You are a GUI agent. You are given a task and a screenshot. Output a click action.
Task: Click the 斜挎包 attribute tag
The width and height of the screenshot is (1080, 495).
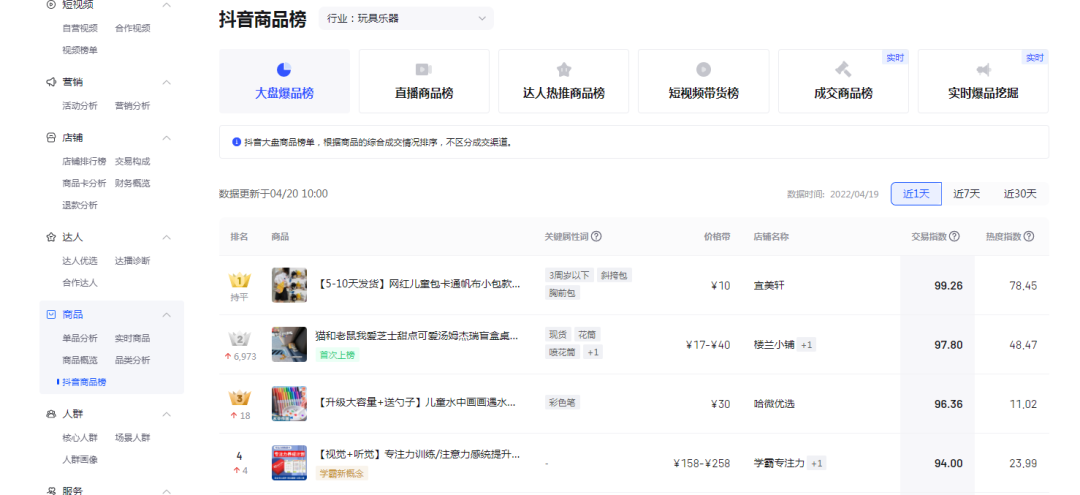[x=614, y=275]
